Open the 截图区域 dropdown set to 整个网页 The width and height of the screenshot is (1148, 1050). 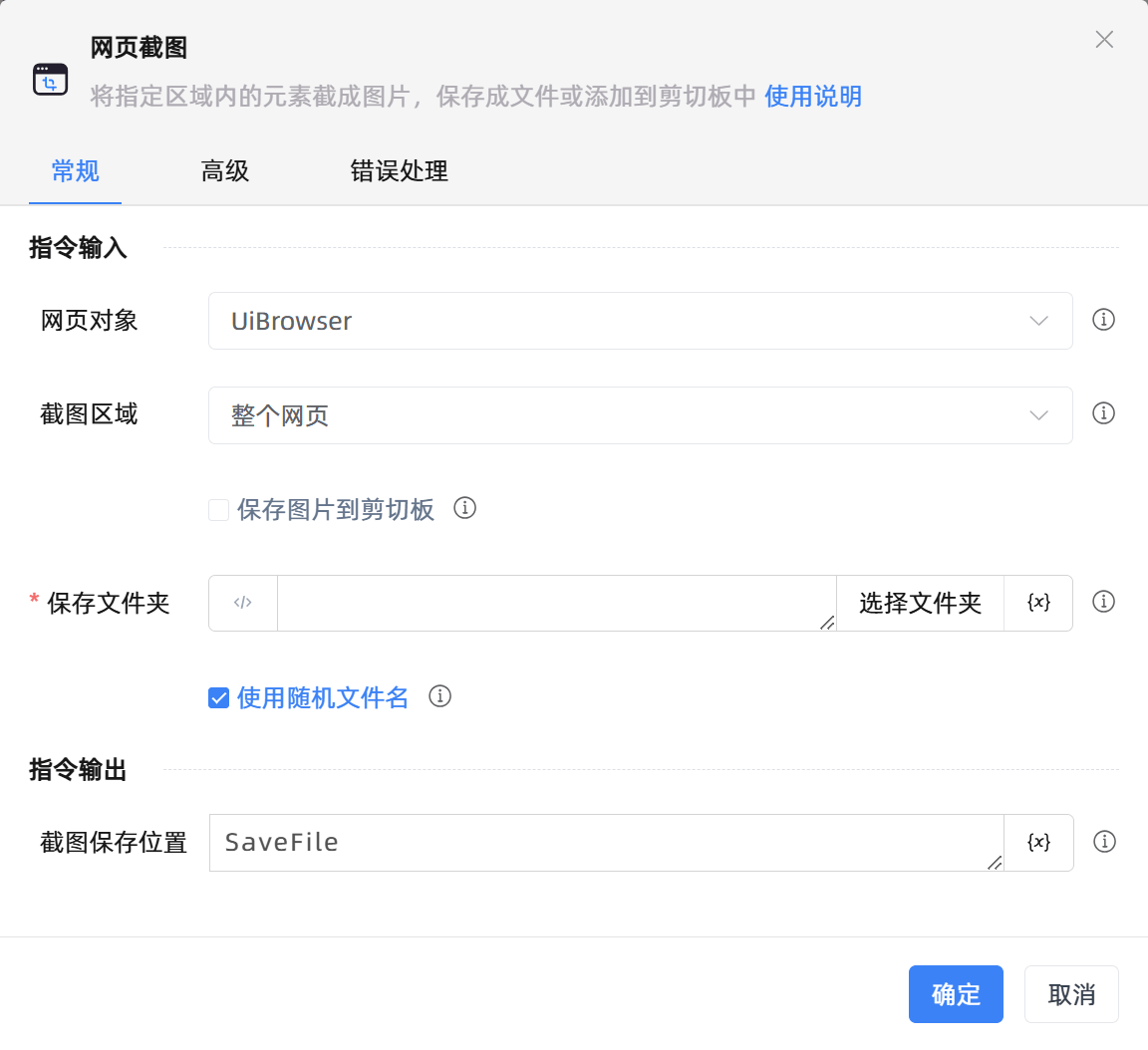coord(640,414)
